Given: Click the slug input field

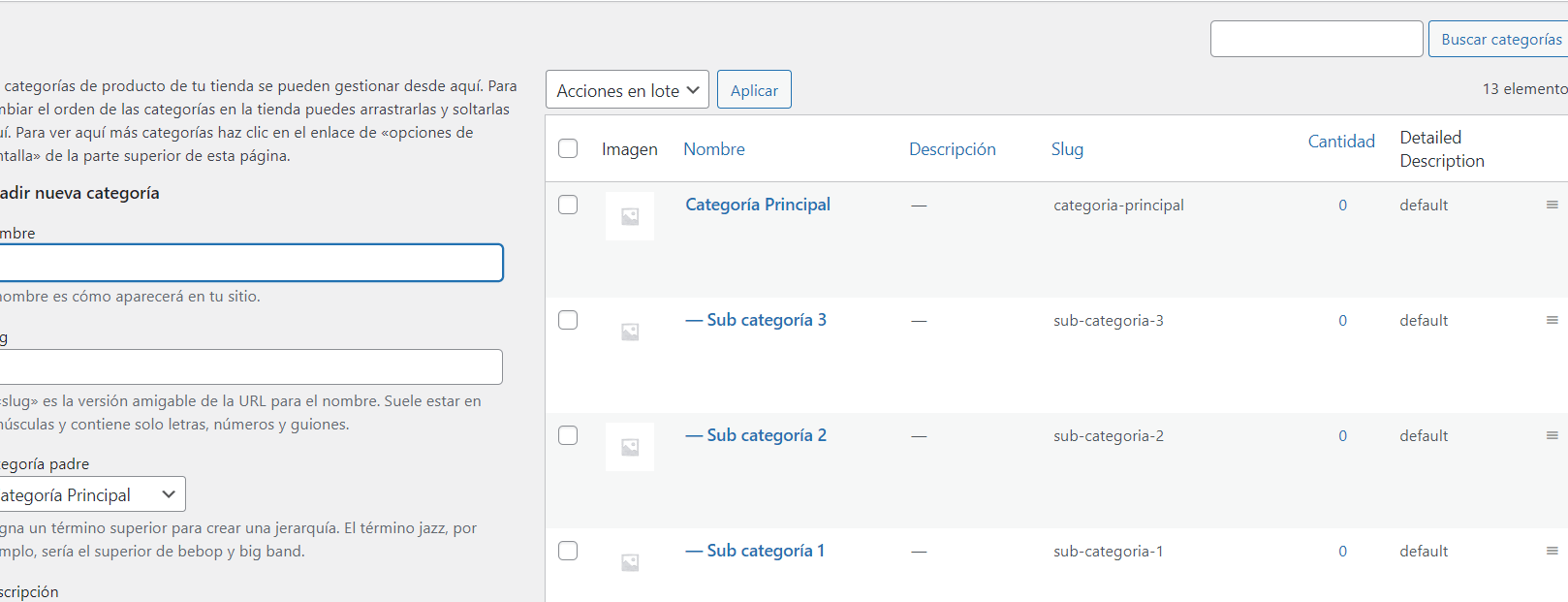Looking at the screenshot, I should (x=251, y=367).
